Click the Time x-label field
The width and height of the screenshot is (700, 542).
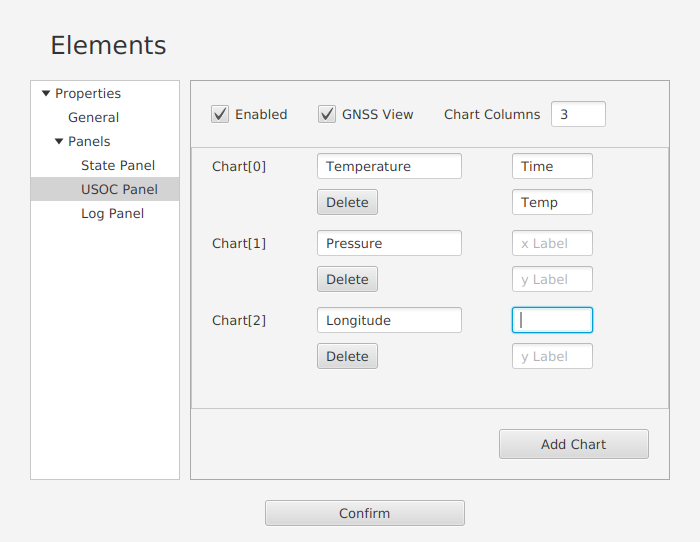[552, 166]
